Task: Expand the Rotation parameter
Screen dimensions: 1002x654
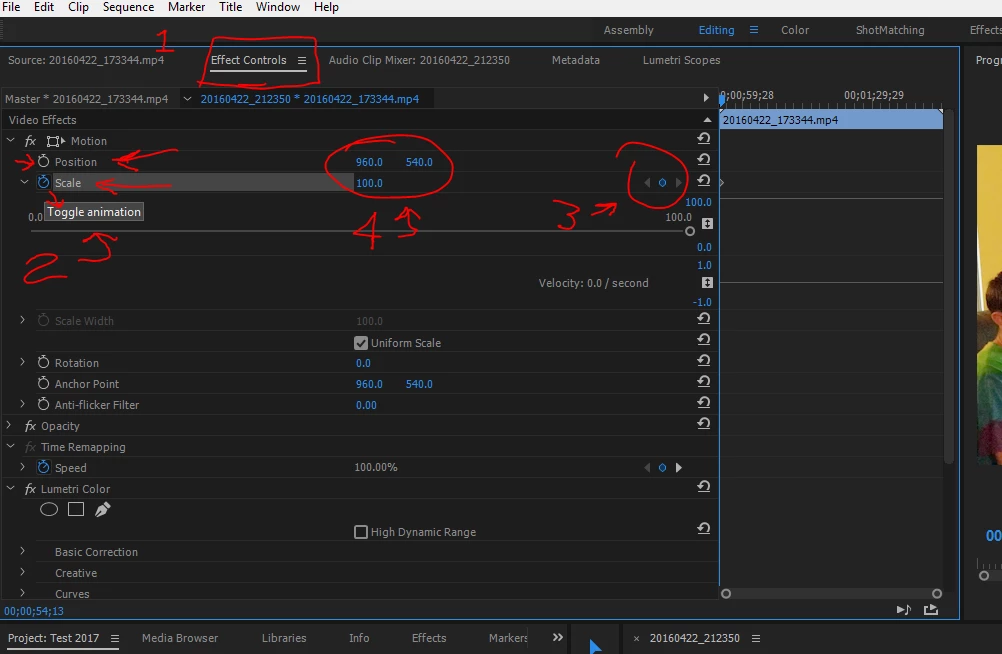Action: click(22, 362)
